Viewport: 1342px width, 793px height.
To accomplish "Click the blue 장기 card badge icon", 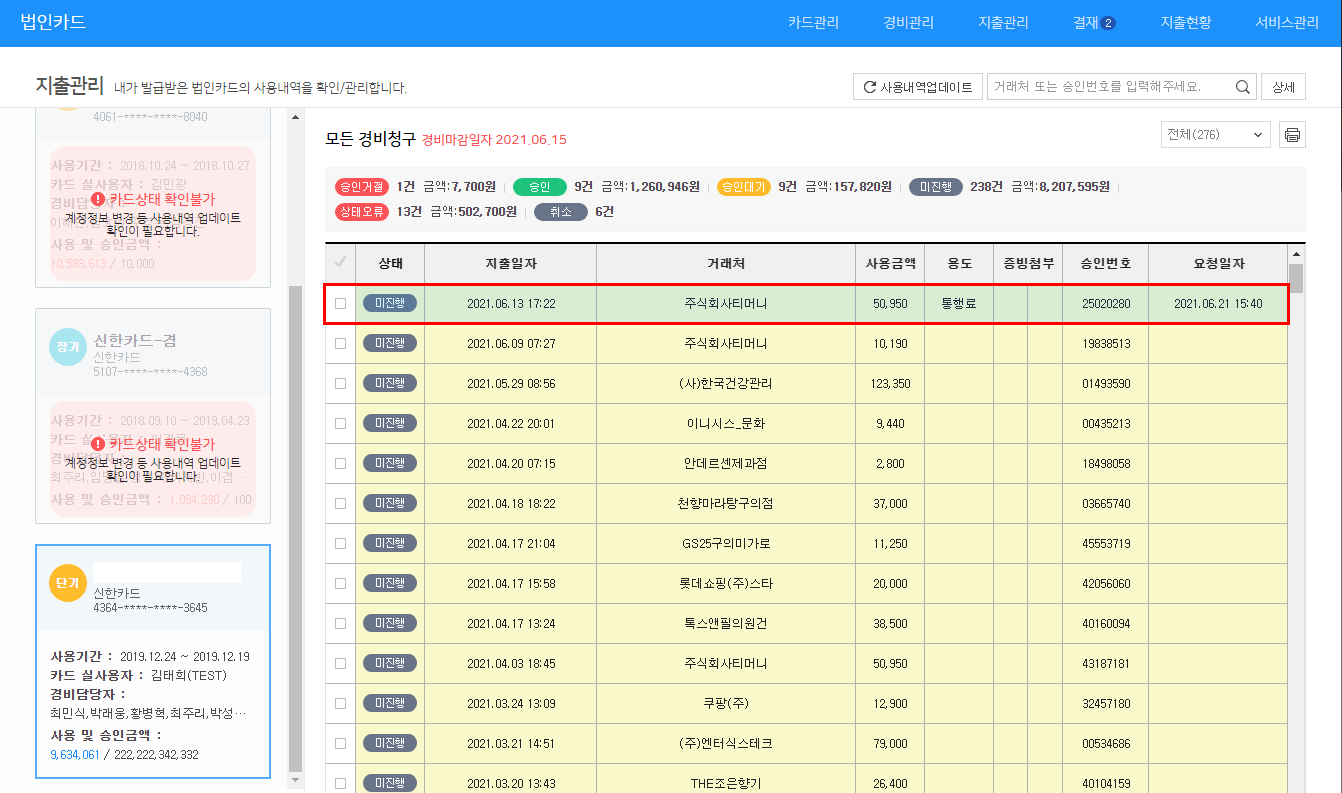I will coord(68,346).
